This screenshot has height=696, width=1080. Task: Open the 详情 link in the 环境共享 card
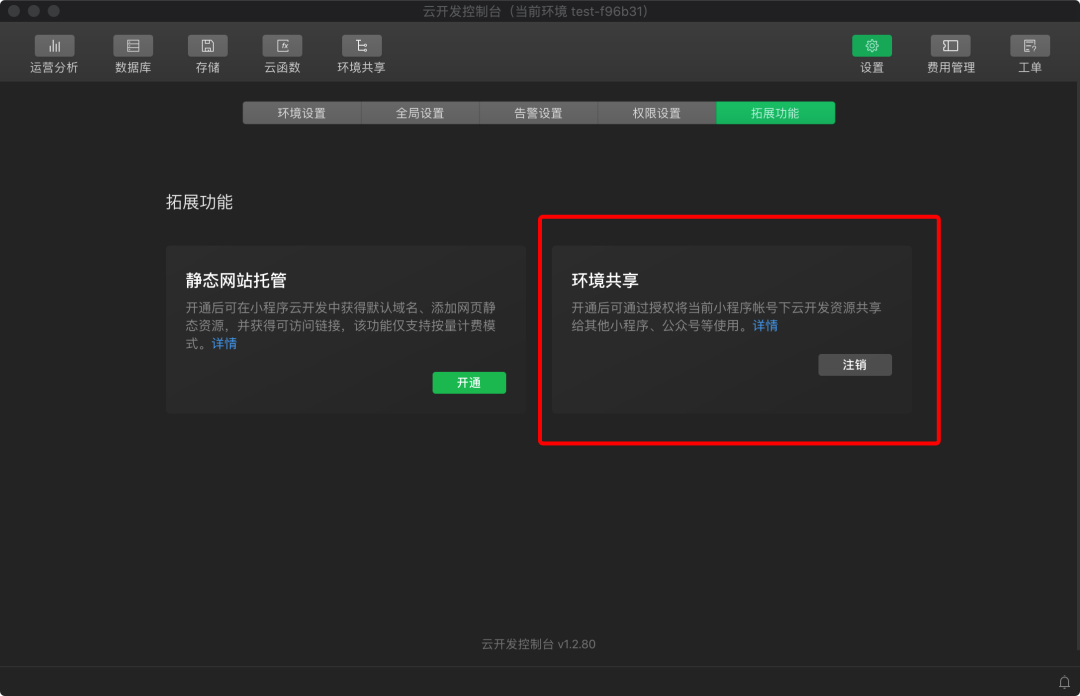(765, 326)
